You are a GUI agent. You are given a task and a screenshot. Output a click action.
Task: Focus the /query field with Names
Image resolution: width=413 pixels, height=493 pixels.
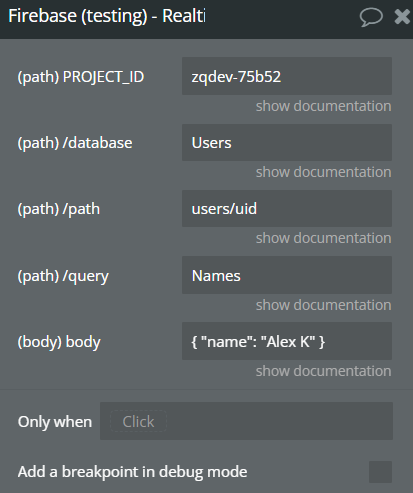(287, 275)
